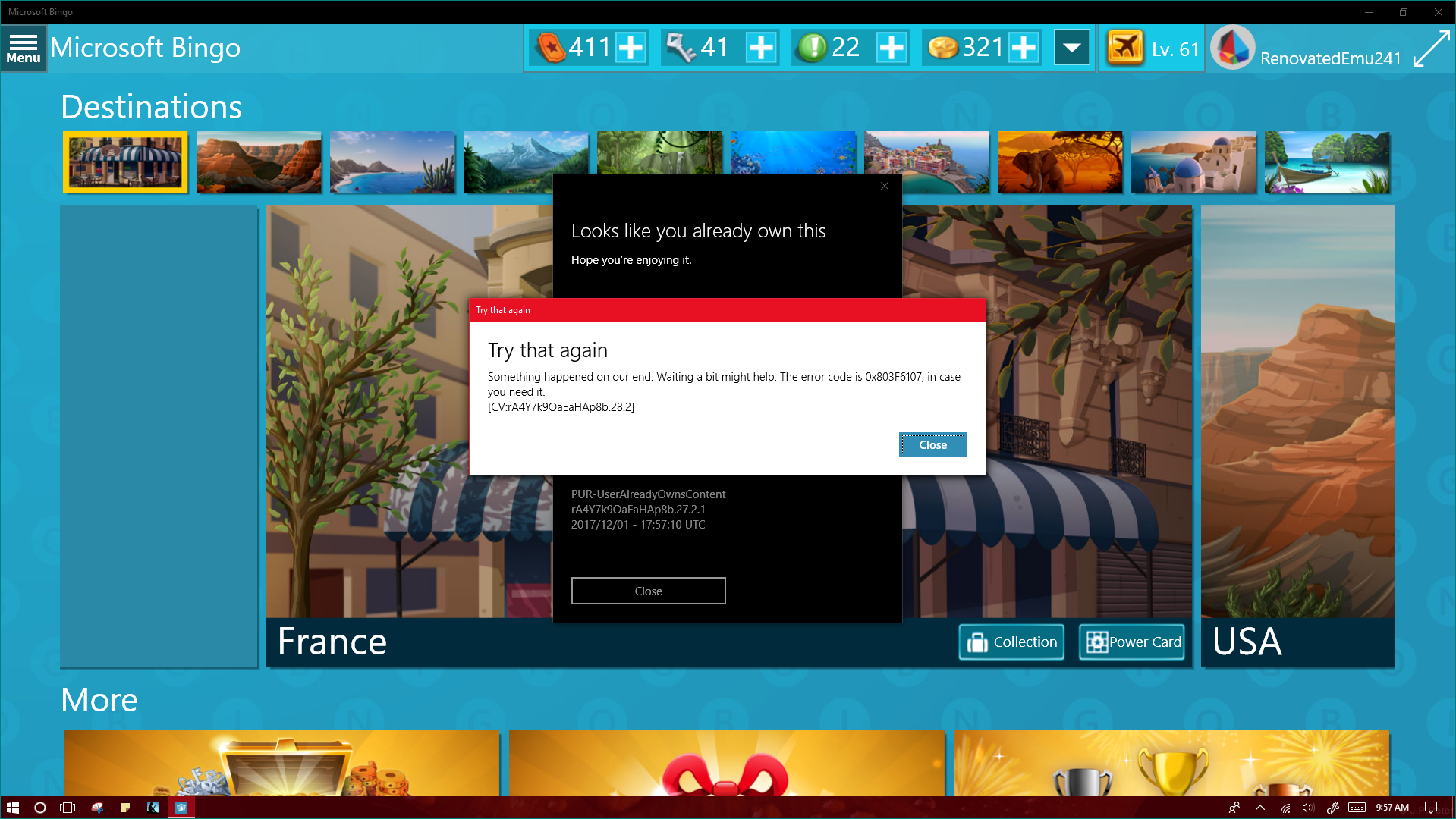The width and height of the screenshot is (1456, 819).
Task: Open the France Collection button
Action: (1011, 642)
